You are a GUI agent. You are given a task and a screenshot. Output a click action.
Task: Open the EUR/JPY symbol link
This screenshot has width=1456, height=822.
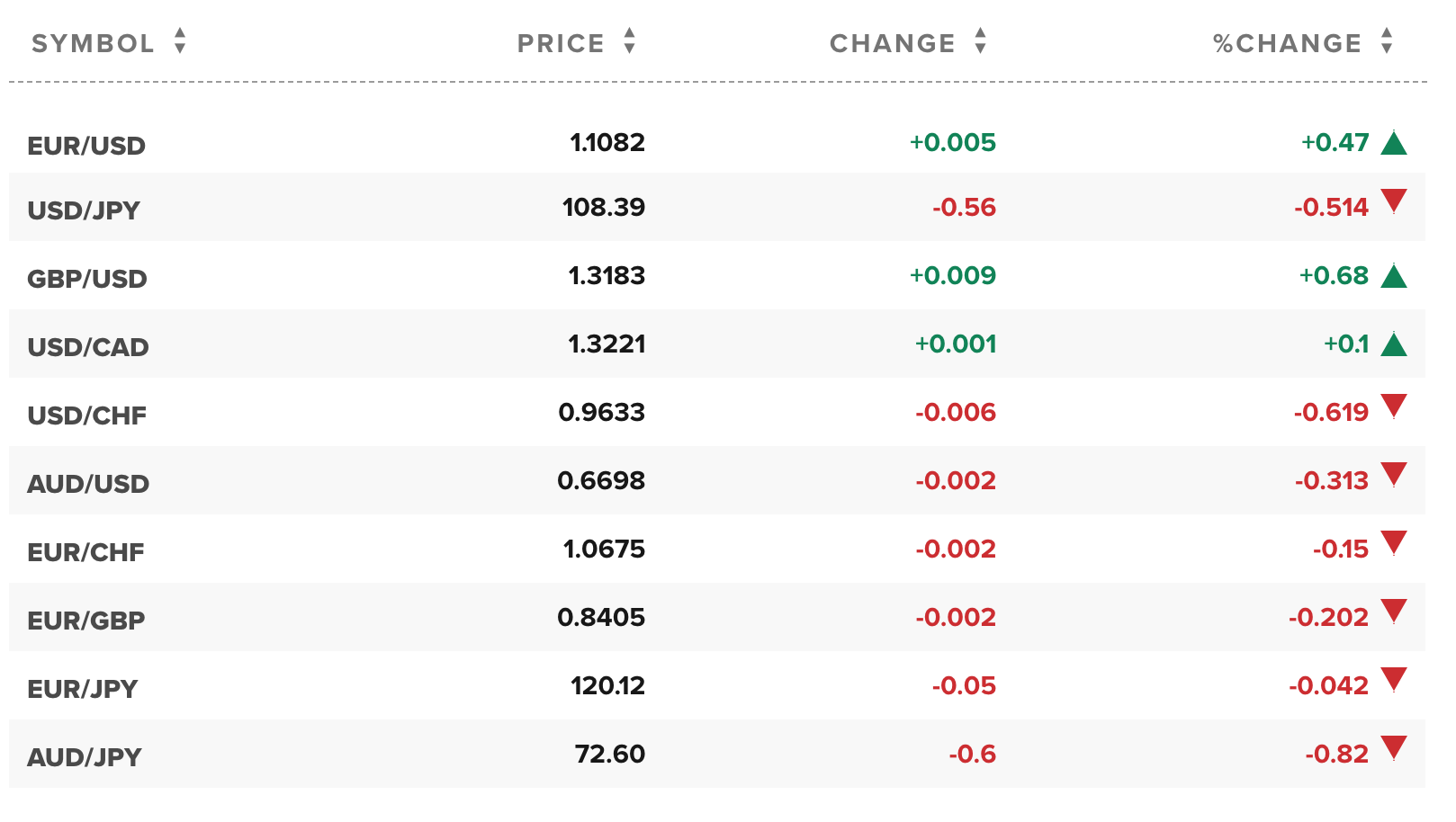[83, 689]
